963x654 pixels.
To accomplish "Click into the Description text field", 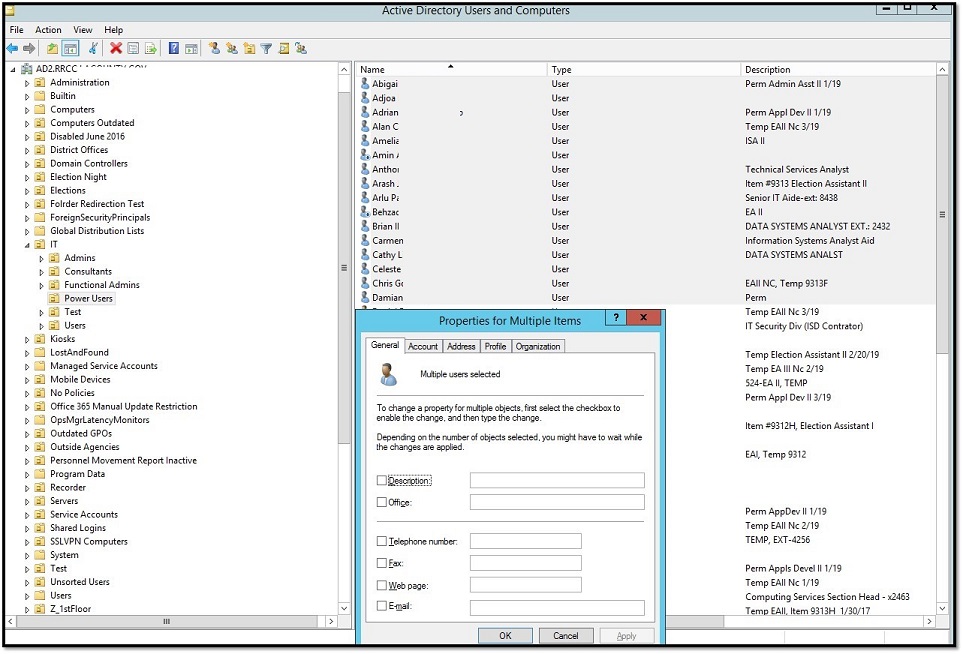I will (x=557, y=480).
